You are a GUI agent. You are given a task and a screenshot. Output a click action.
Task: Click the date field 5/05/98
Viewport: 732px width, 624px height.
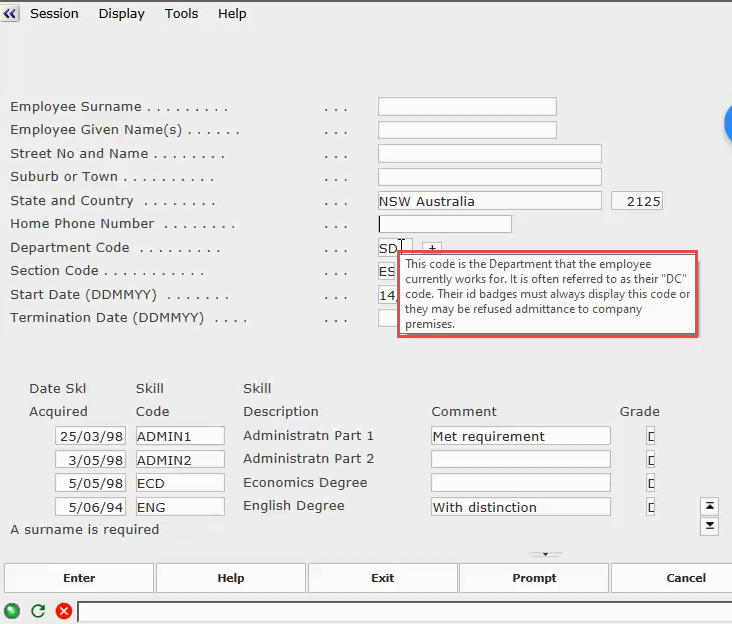(90, 483)
